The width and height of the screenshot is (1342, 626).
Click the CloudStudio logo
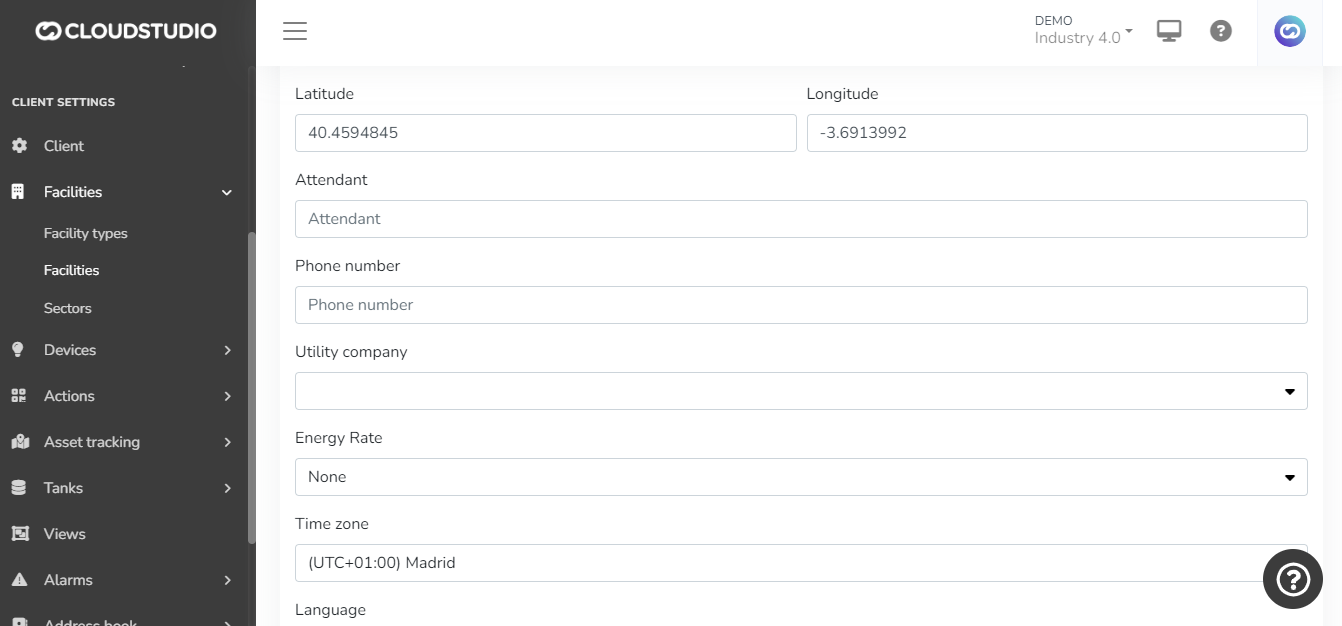coord(126,31)
